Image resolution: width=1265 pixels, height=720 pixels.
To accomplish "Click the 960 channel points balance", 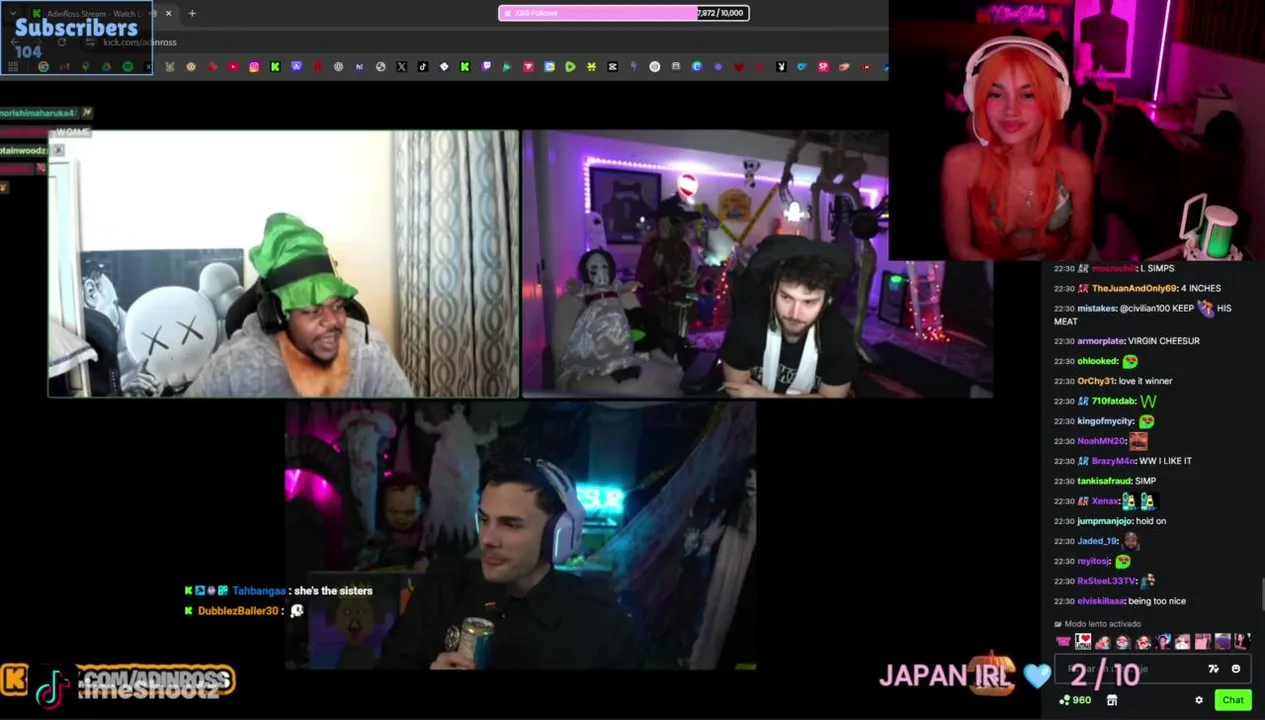I will pyautogui.click(x=1075, y=700).
